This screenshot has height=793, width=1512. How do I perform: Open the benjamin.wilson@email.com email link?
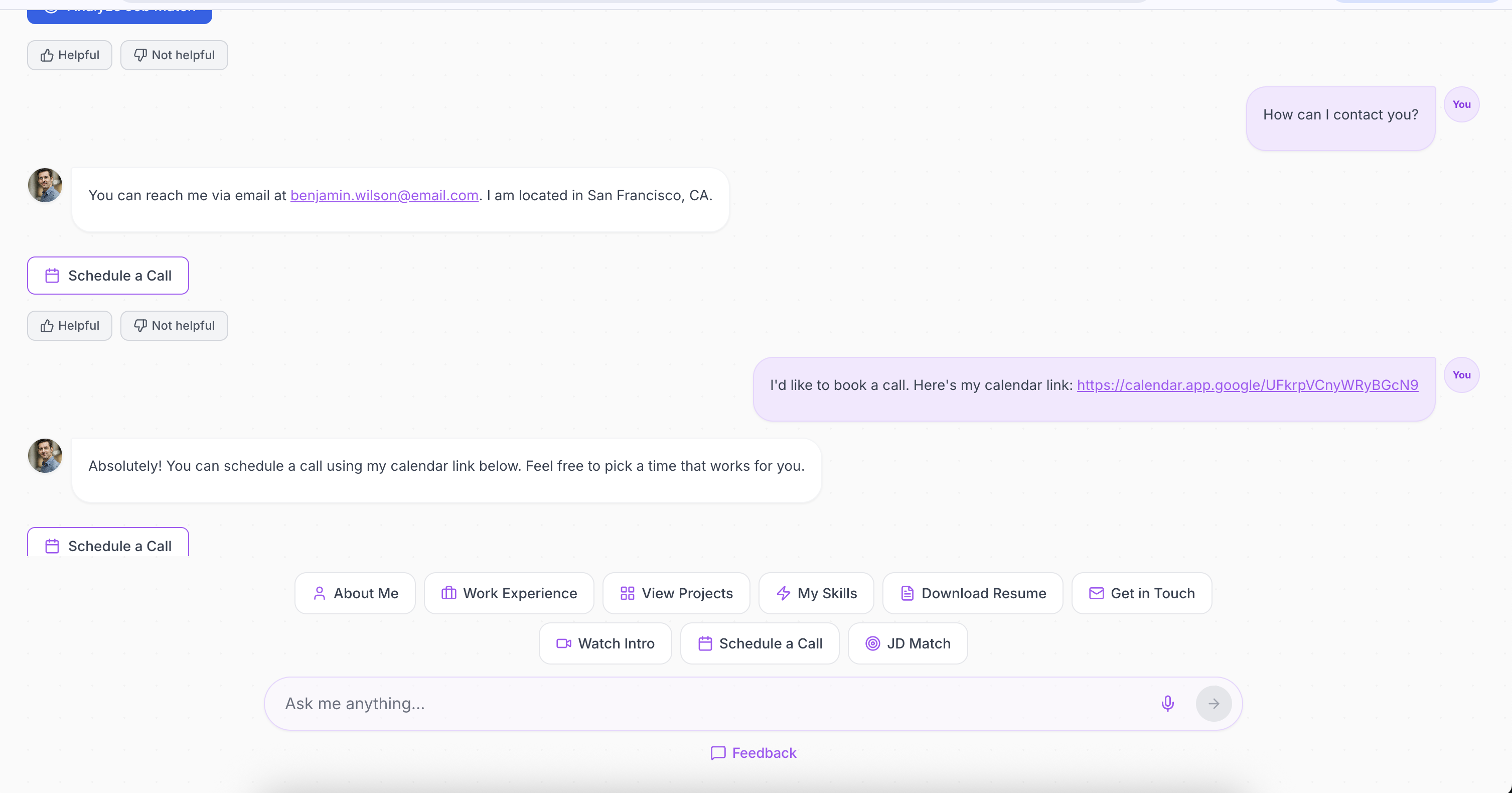[x=384, y=196]
